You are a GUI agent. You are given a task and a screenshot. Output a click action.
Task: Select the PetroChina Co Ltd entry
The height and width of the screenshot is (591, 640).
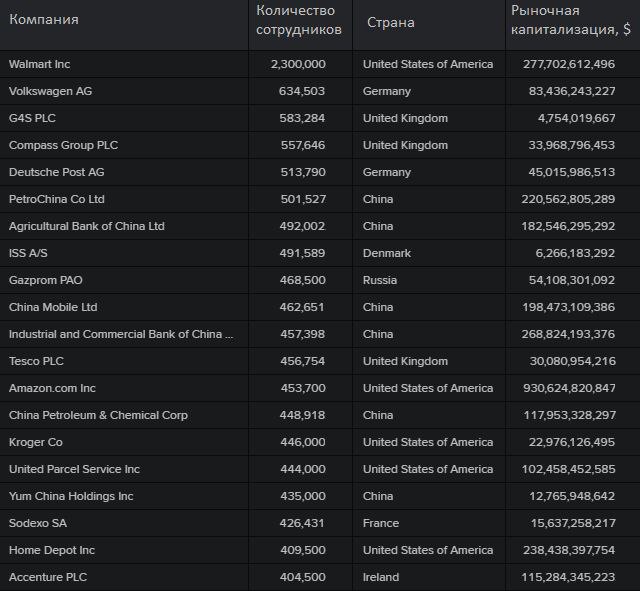(57, 199)
